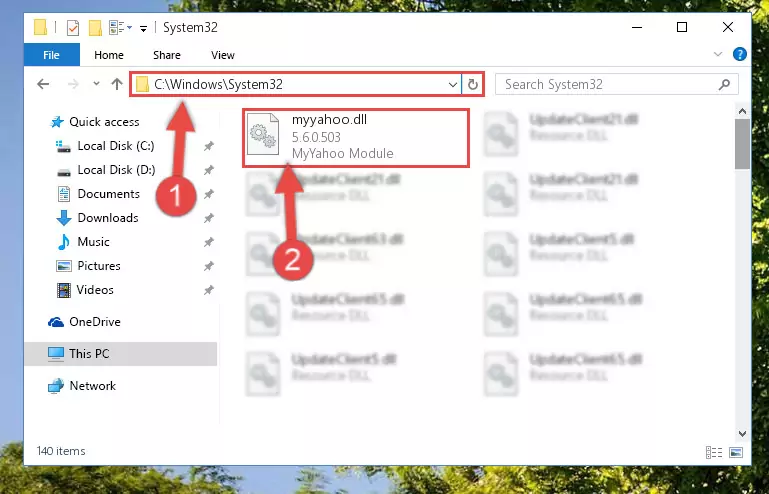Go forward with the forward arrow
The image size is (769, 494).
click(x=73, y=84)
